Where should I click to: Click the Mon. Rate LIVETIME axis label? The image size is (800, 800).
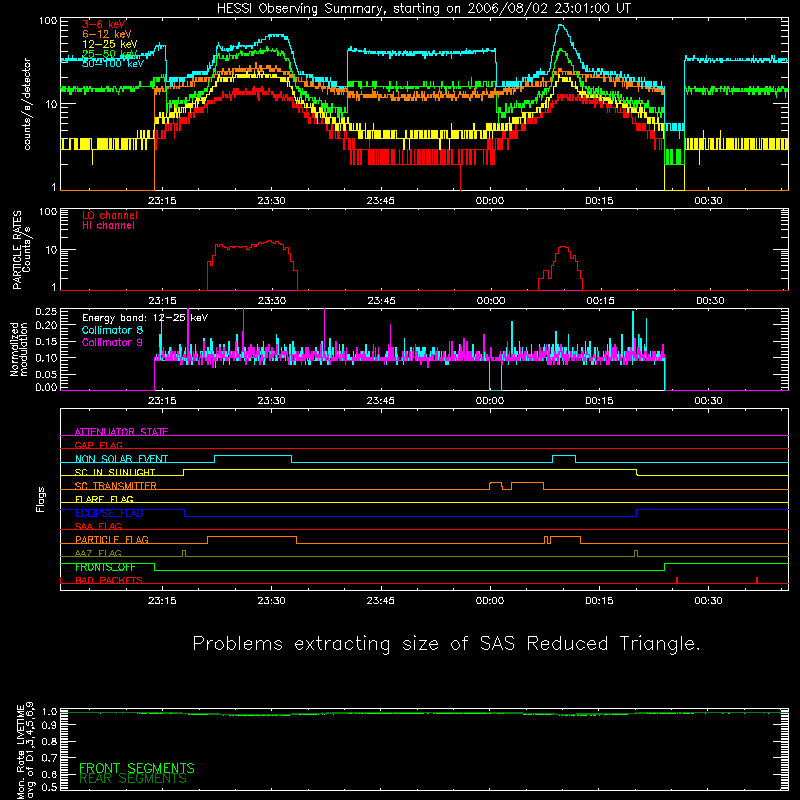26,751
